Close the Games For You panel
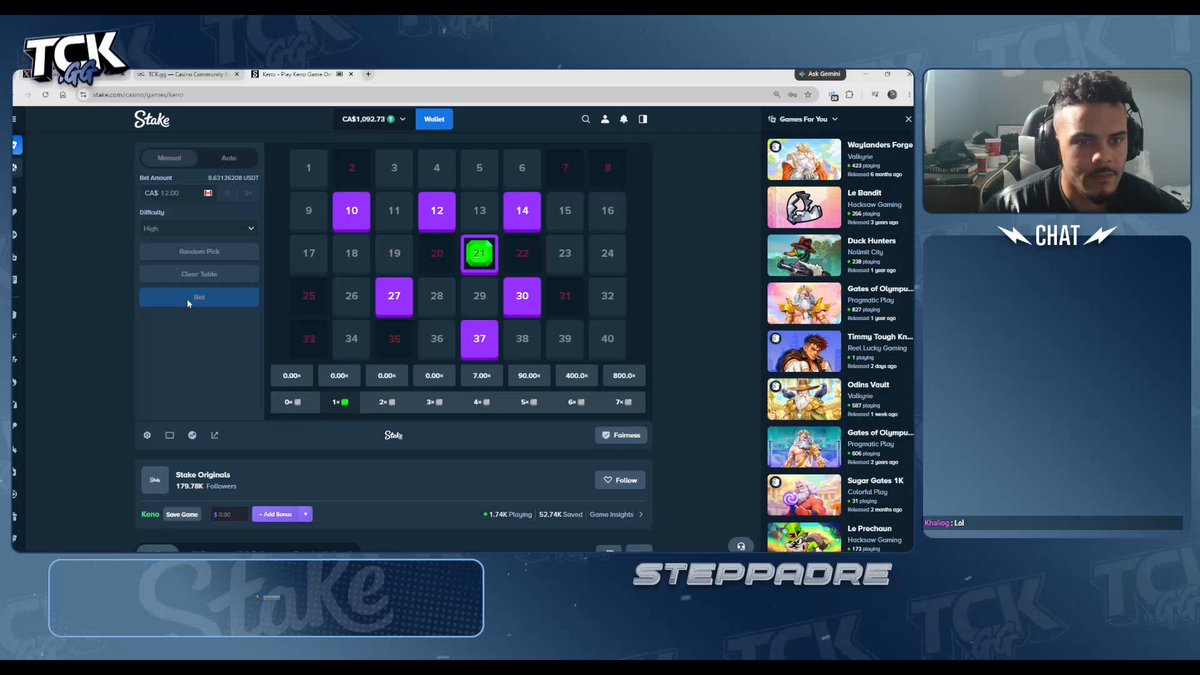 908,119
